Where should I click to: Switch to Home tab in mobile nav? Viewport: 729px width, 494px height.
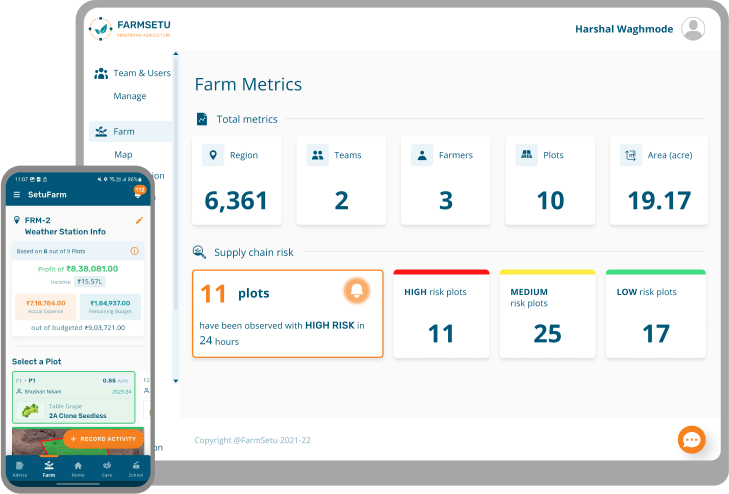pyautogui.click(x=77, y=469)
